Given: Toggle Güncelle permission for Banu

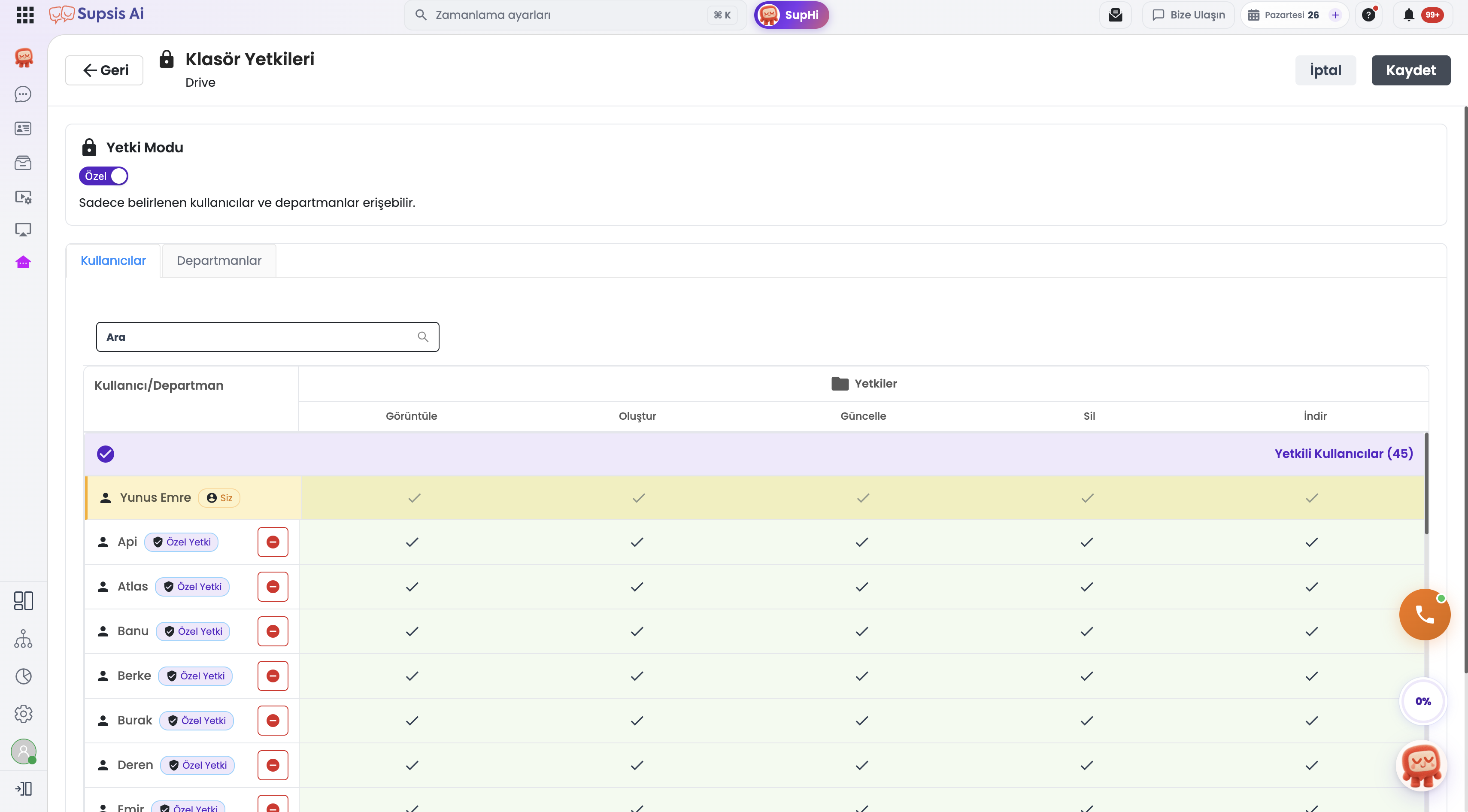Looking at the screenshot, I should 862,631.
